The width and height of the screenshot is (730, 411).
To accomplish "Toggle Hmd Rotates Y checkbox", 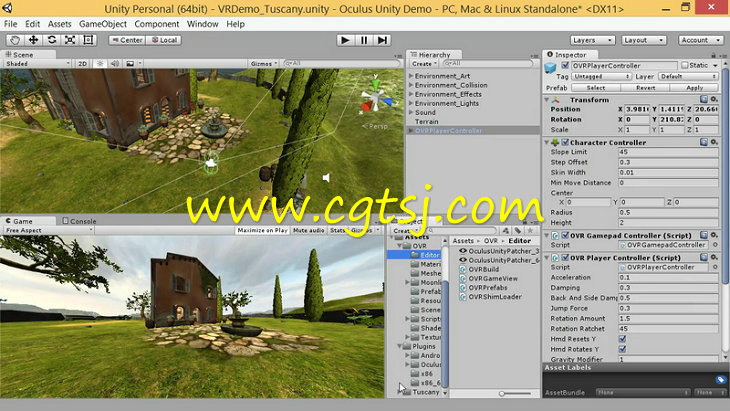I will pyautogui.click(x=622, y=349).
